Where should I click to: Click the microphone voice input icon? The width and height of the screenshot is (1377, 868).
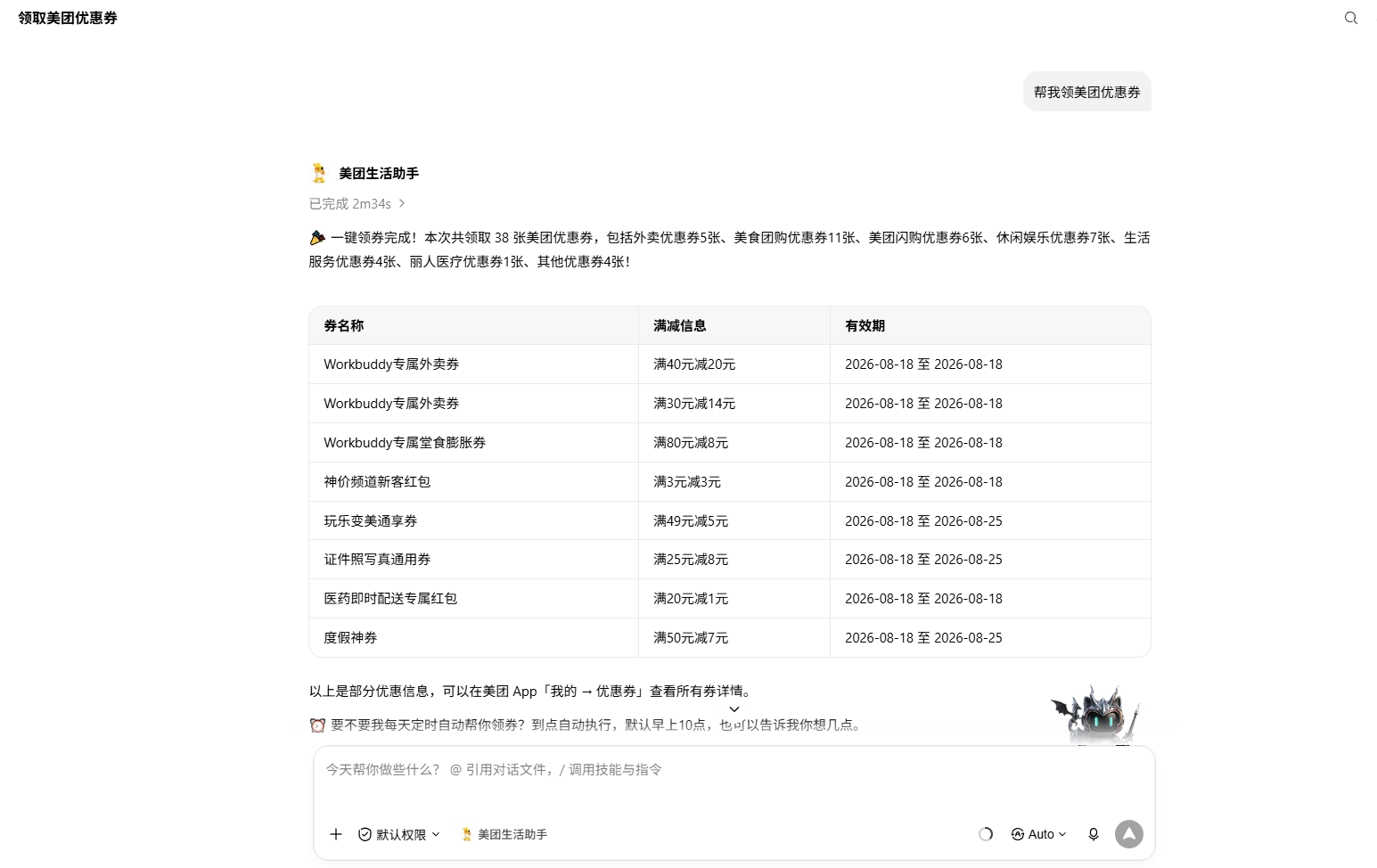point(1094,834)
